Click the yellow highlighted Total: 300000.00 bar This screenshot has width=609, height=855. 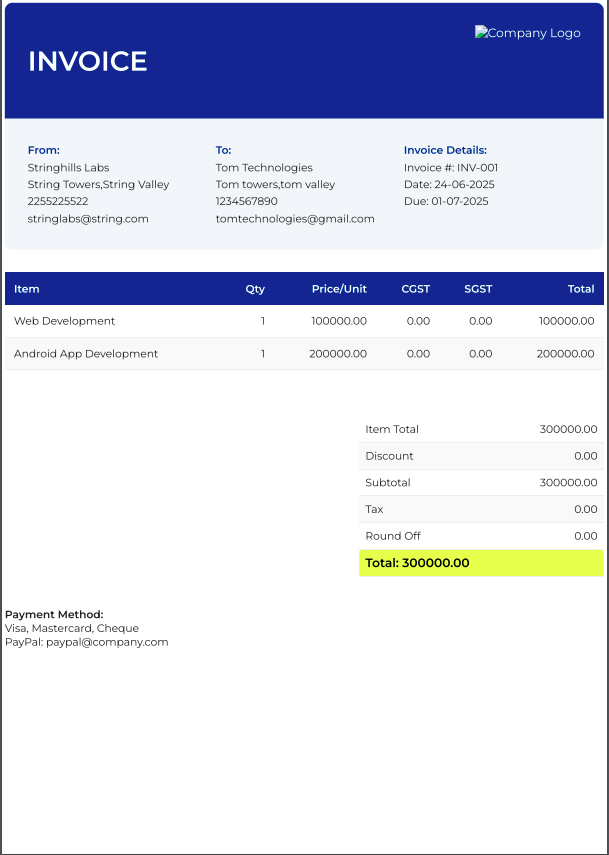(481, 563)
